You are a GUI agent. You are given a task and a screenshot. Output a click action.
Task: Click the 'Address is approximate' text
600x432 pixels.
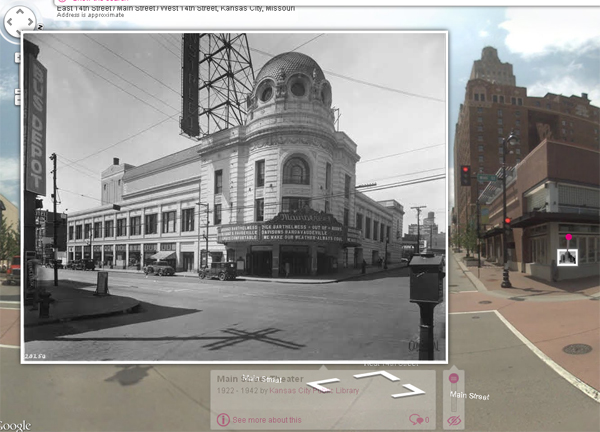click(90, 15)
